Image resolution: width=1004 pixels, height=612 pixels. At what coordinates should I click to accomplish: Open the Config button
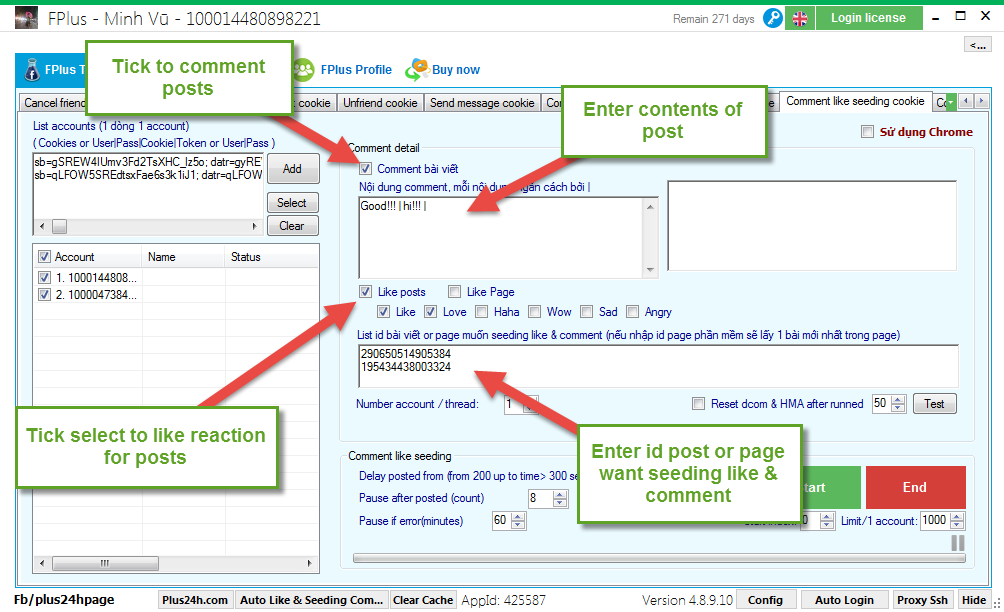pyautogui.click(x=765, y=600)
